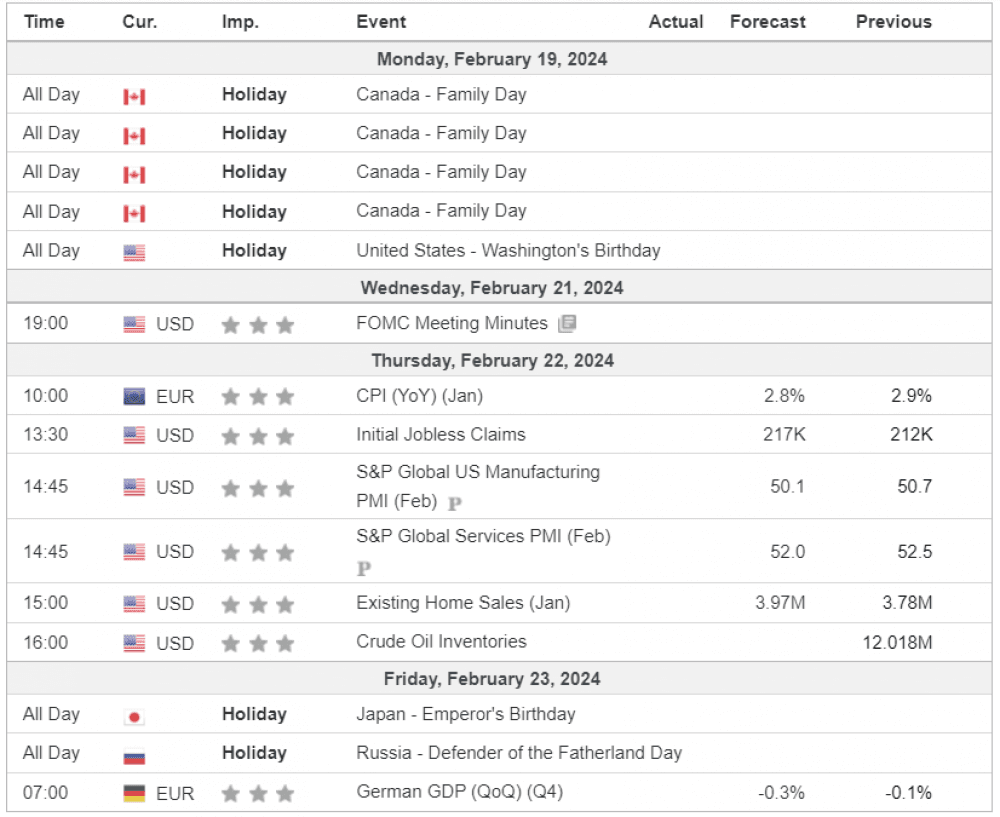Click importance stars for German GDP row

click(258, 794)
